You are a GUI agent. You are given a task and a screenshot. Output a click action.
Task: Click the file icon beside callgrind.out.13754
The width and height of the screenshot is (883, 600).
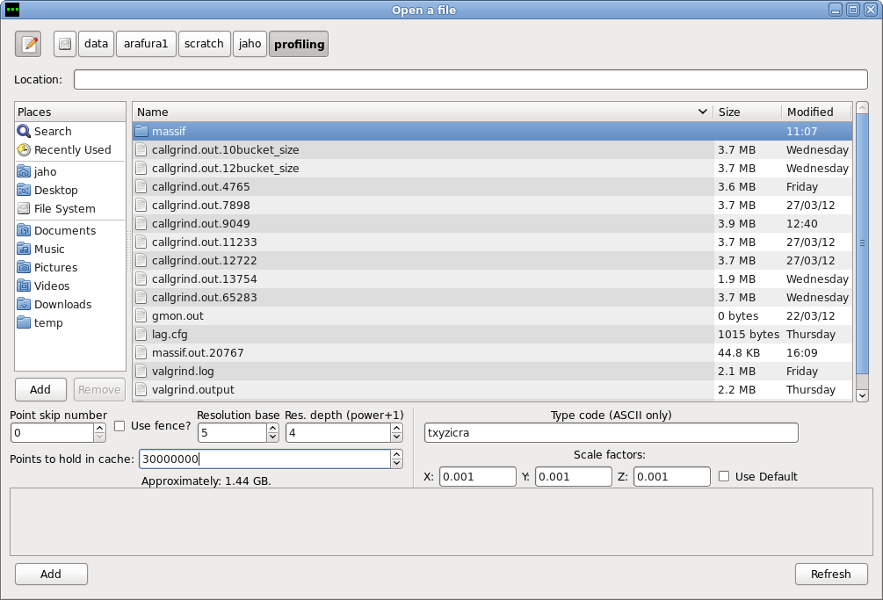point(141,279)
